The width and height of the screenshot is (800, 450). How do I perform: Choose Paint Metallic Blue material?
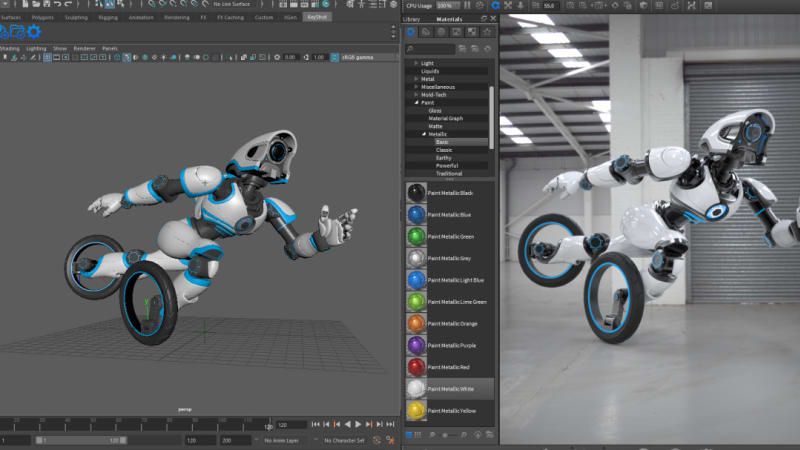449,215
